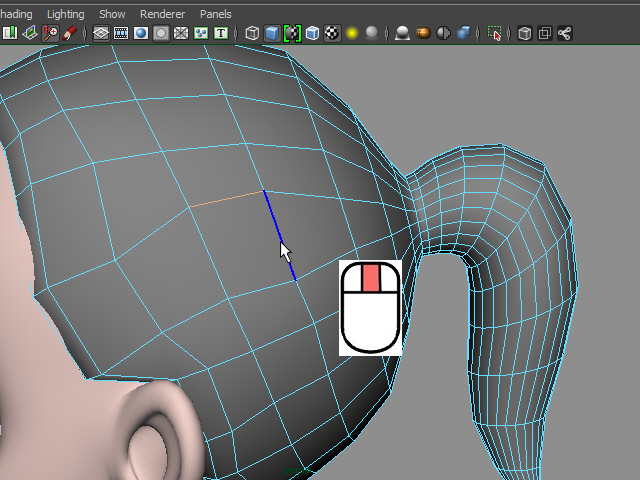Screen dimensions: 640x480
Task: Click the use all lights yellow bulb
Action: (352, 33)
